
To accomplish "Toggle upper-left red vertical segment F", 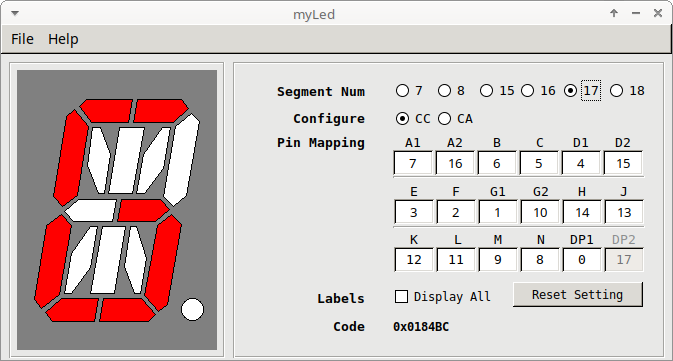I will click(71, 158).
